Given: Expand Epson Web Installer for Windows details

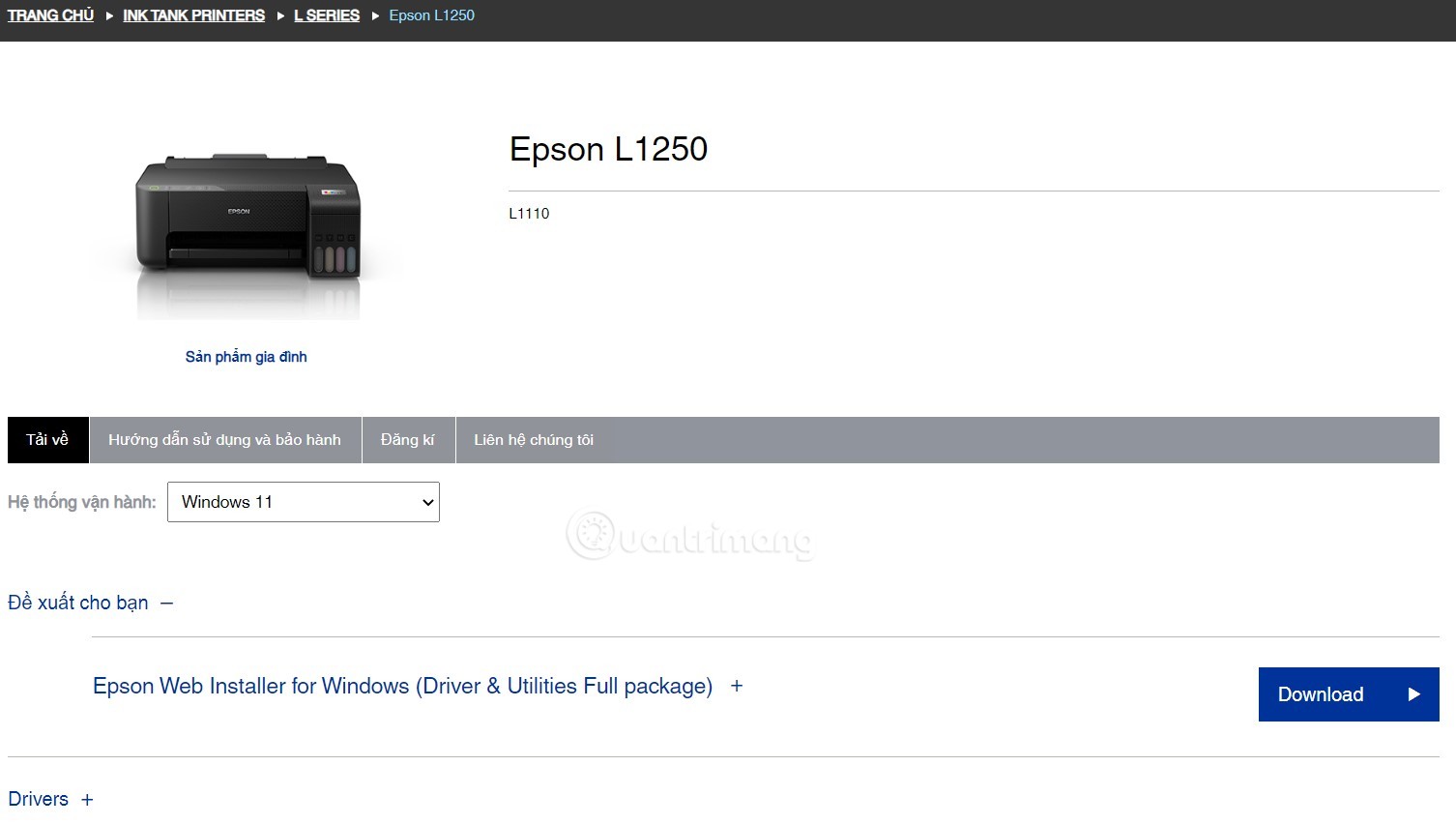Looking at the screenshot, I should point(418,686).
